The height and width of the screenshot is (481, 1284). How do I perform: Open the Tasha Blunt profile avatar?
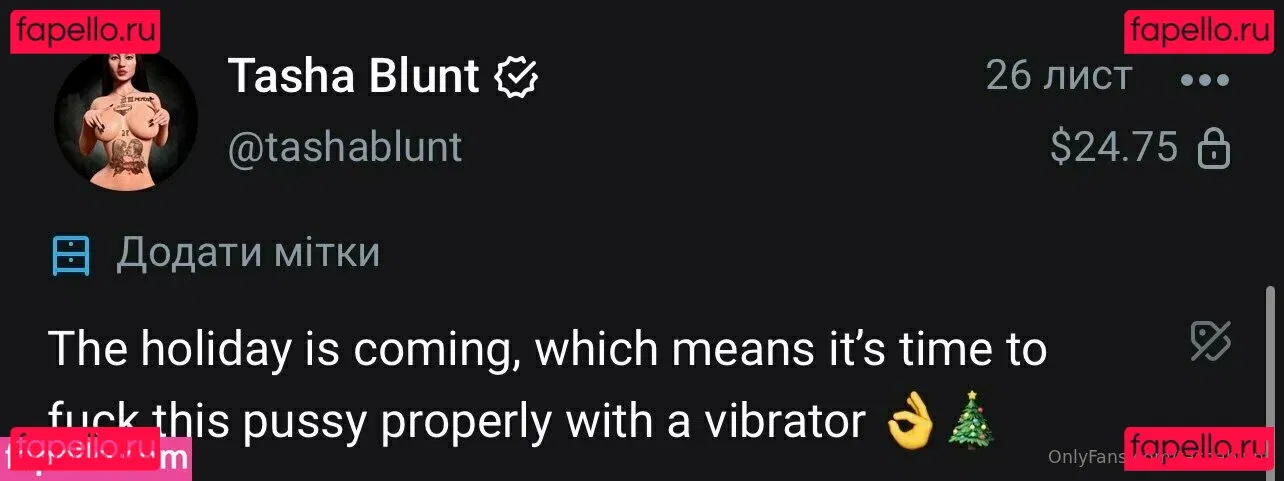pyautogui.click(x=125, y=119)
